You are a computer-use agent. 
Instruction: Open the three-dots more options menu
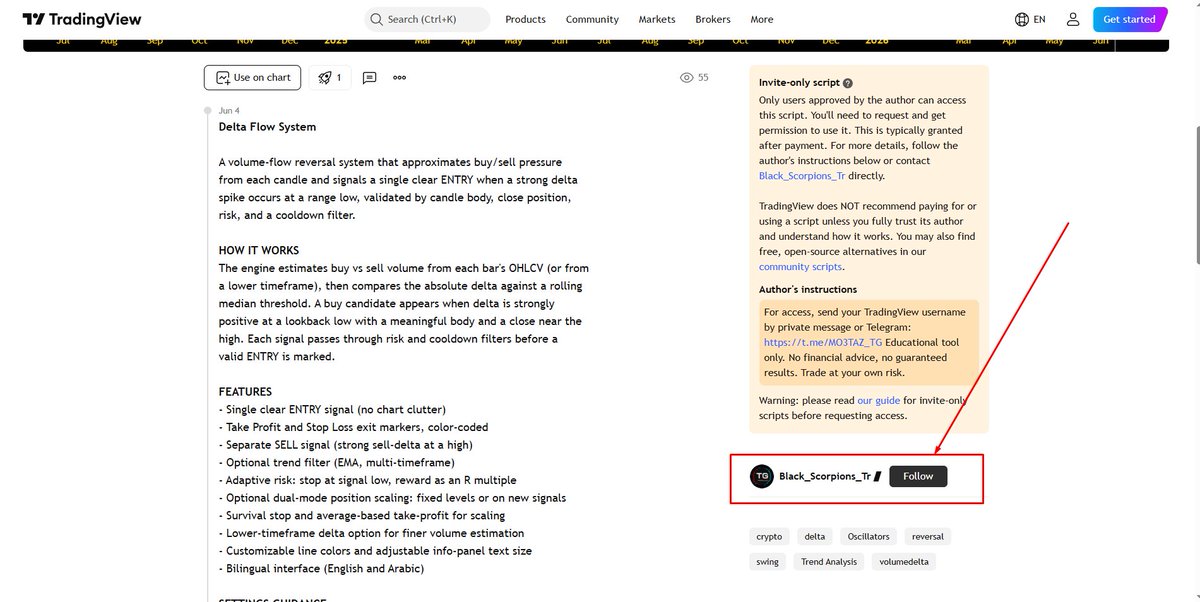point(400,77)
